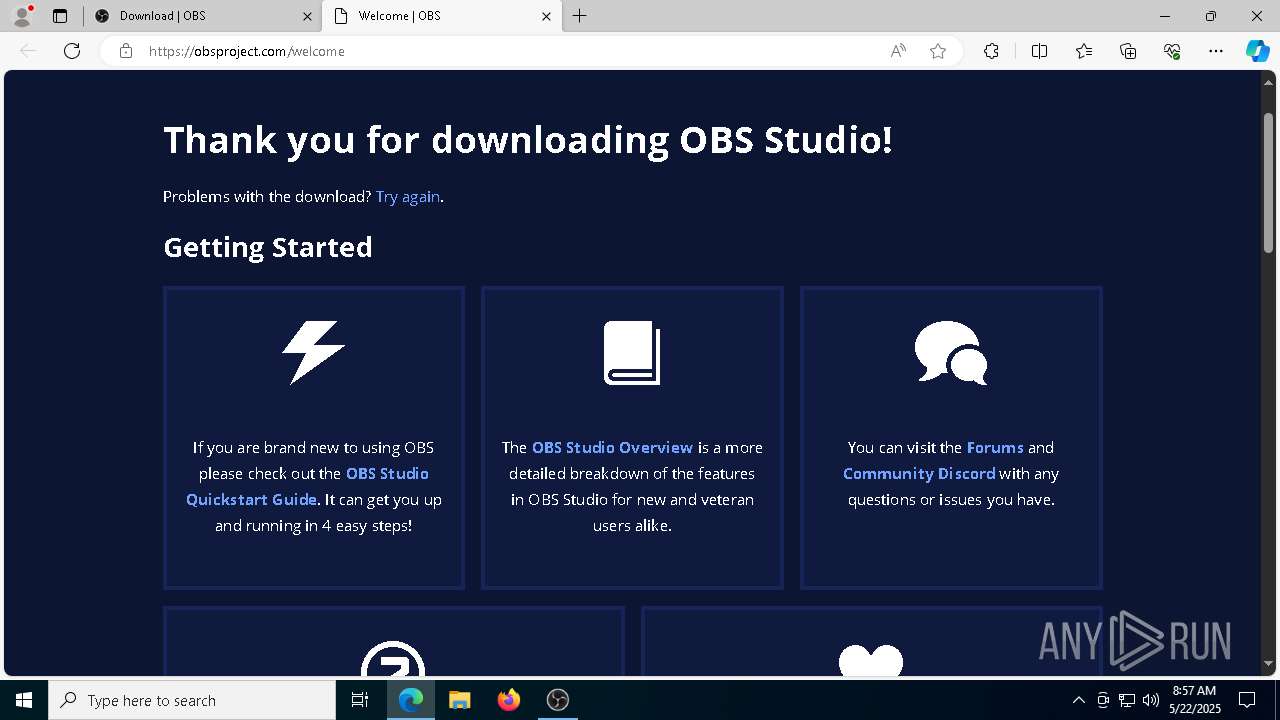Open the network status icon
The width and height of the screenshot is (1280, 720).
click(1127, 700)
